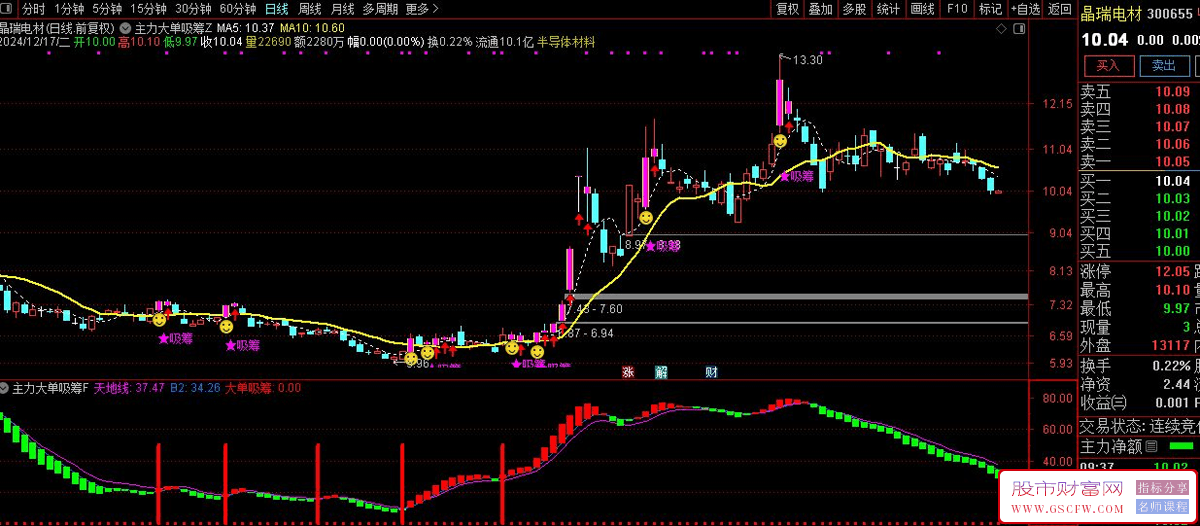The image size is (1200, 526).
Task: Click 大单吸筹: 0.00 indicator value
Action: pos(262,386)
